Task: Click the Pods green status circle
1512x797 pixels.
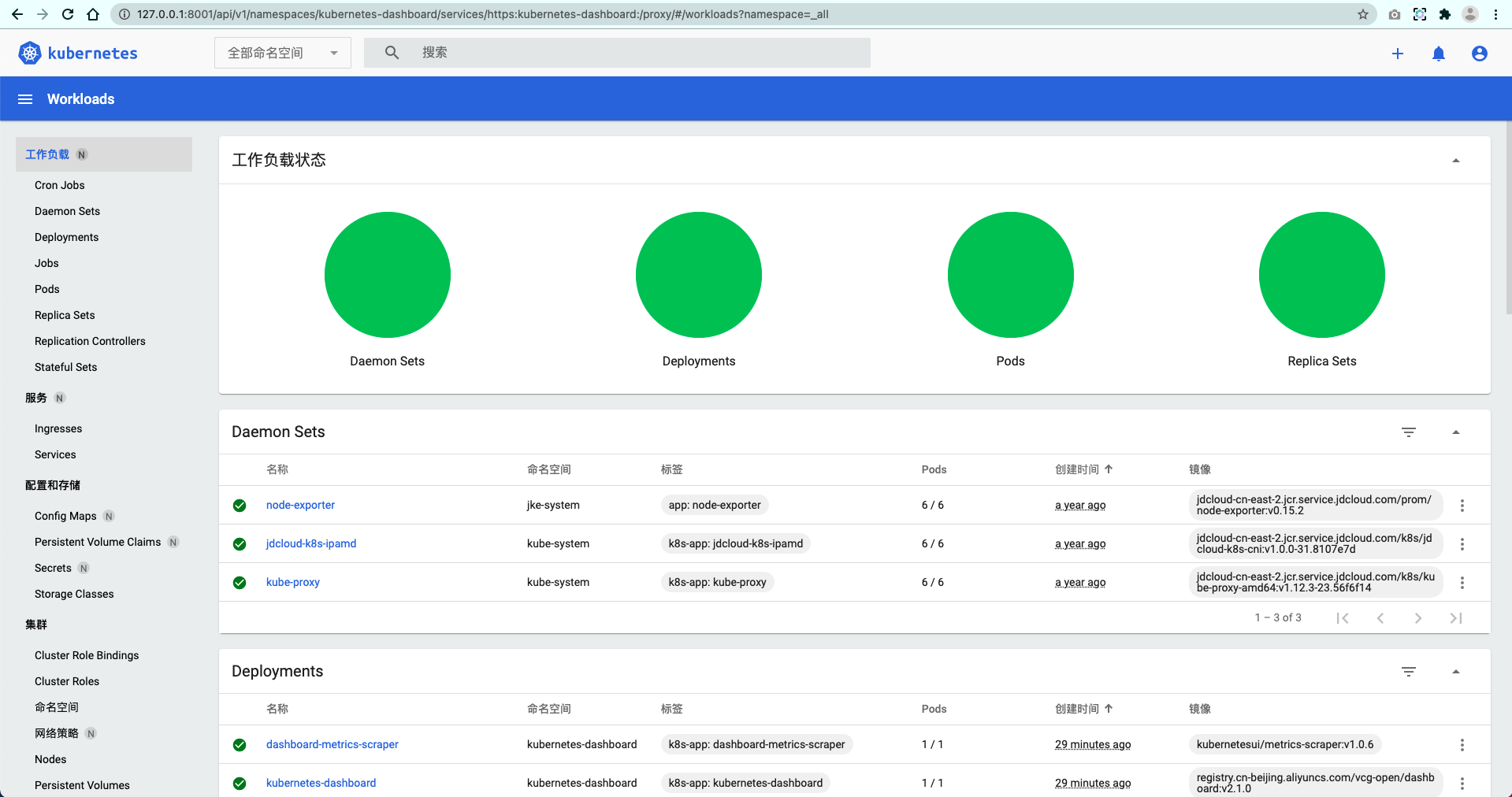Action: click(1011, 275)
